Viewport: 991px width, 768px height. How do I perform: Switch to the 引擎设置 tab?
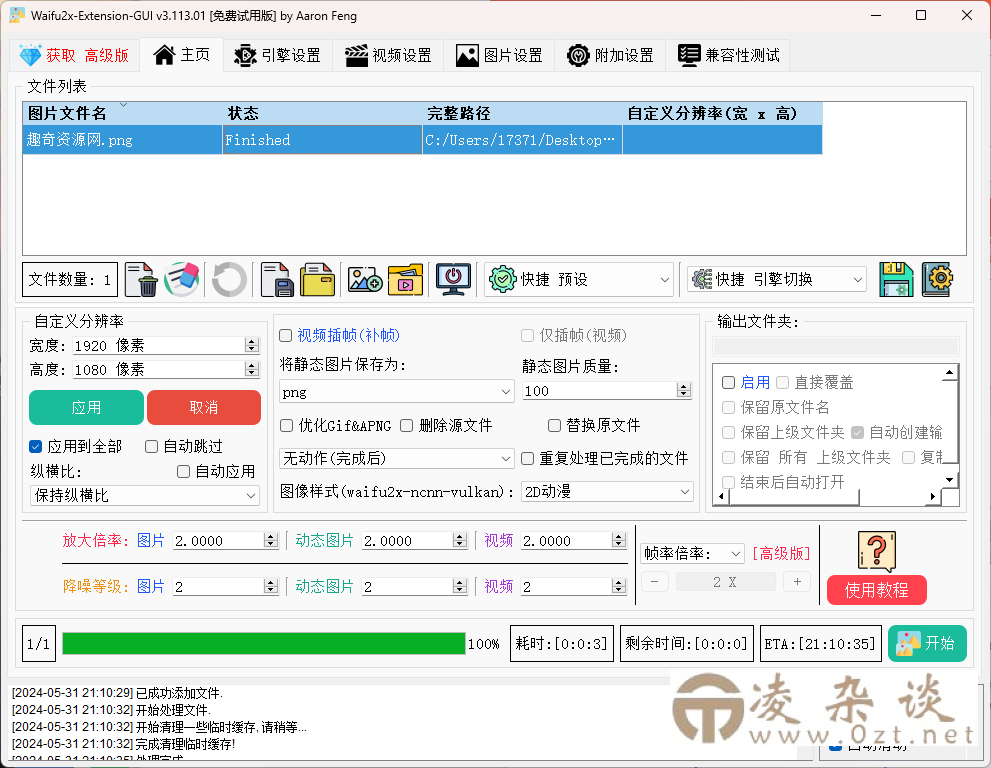pyautogui.click(x=277, y=56)
